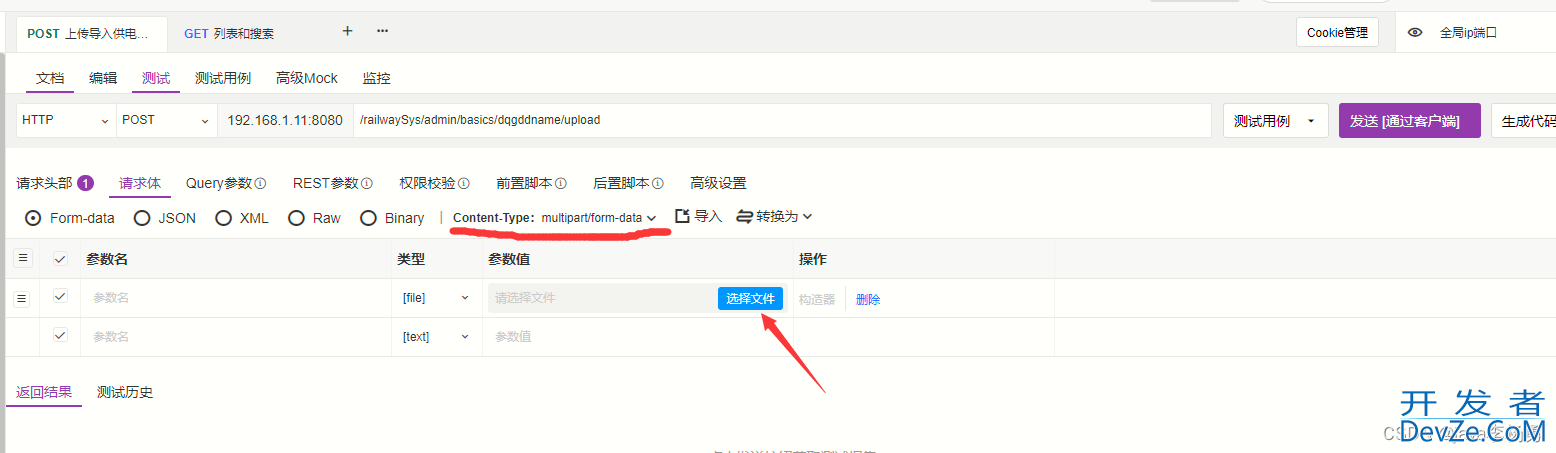Click the request URL path input field
The width and height of the screenshot is (1556, 453).
(780, 120)
